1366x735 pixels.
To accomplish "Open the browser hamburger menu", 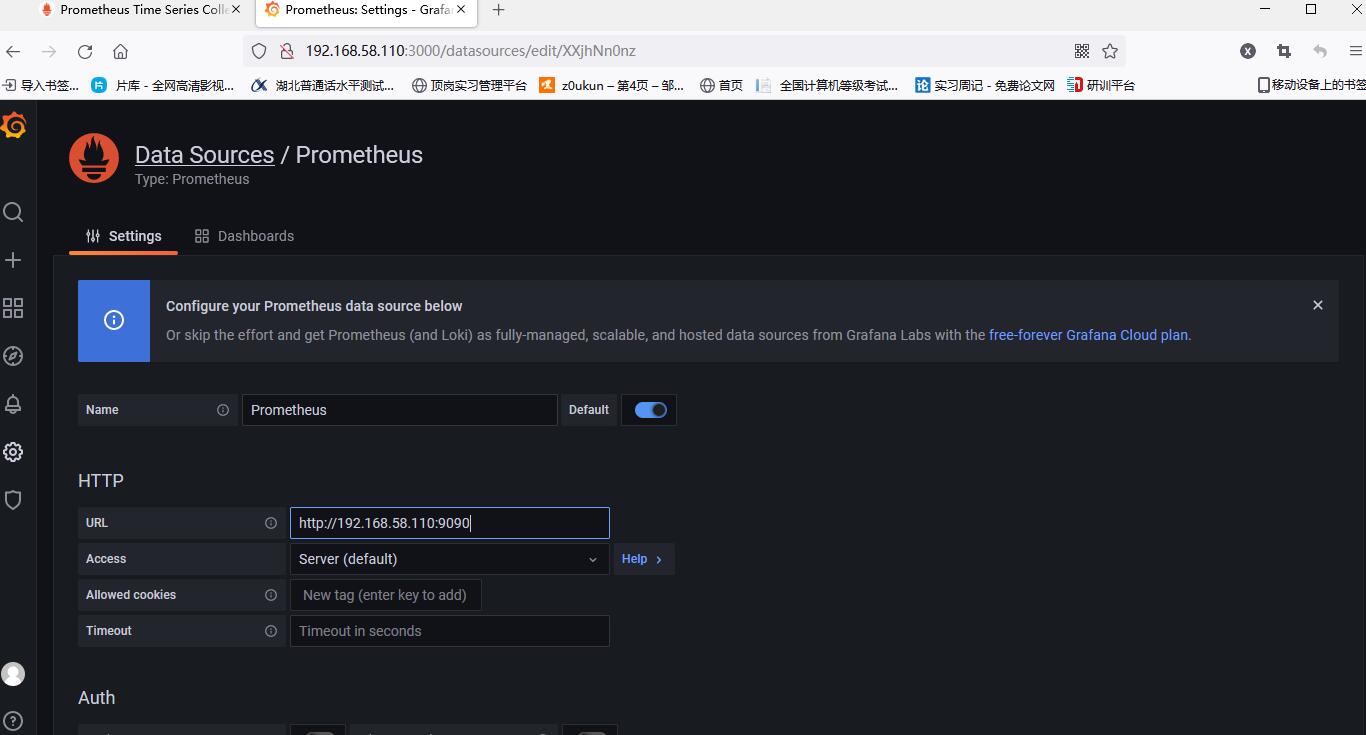I will click(1356, 51).
